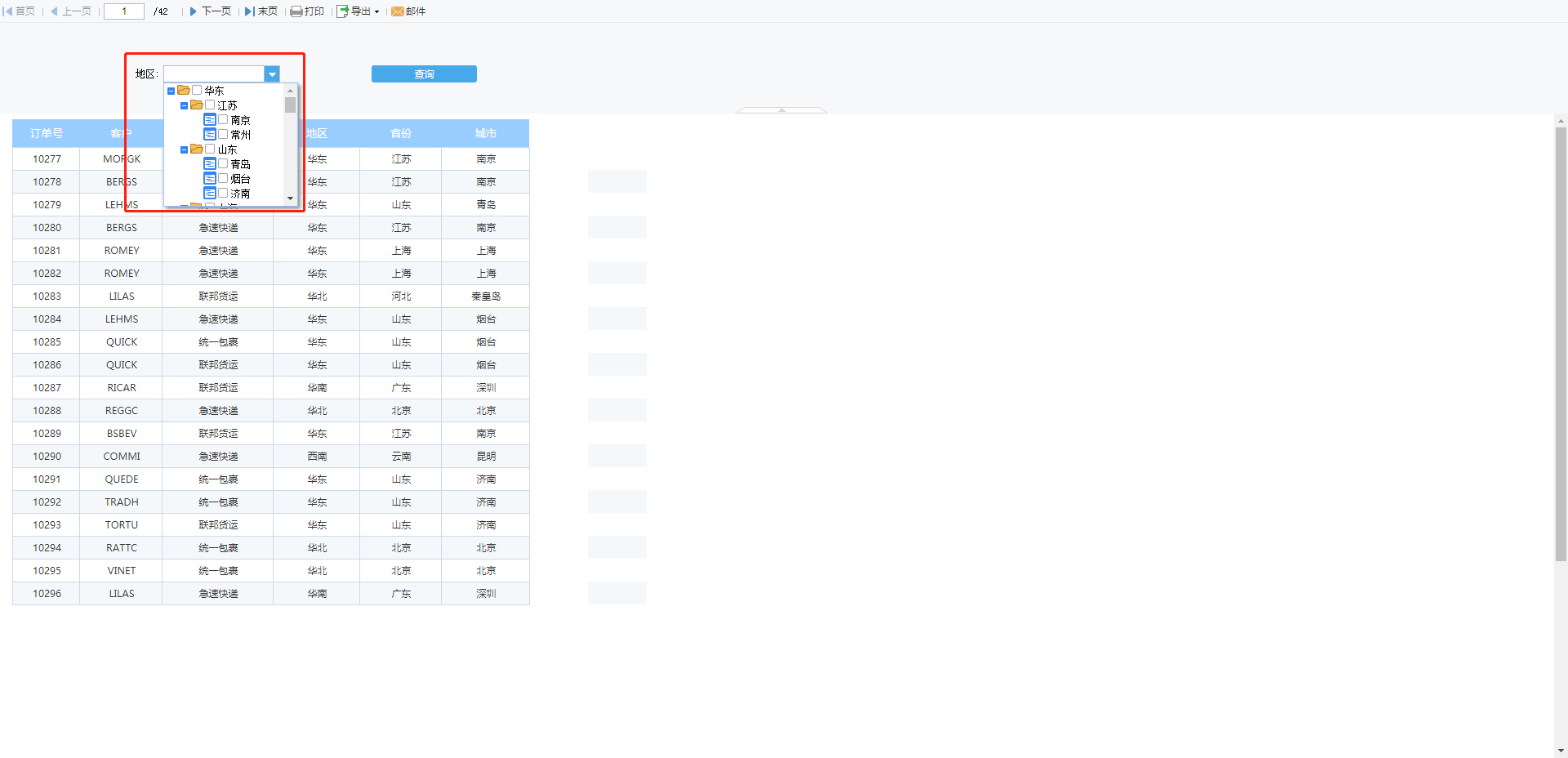The height and width of the screenshot is (758, 1568).
Task: Click the 云南 province cell
Action: point(401,457)
